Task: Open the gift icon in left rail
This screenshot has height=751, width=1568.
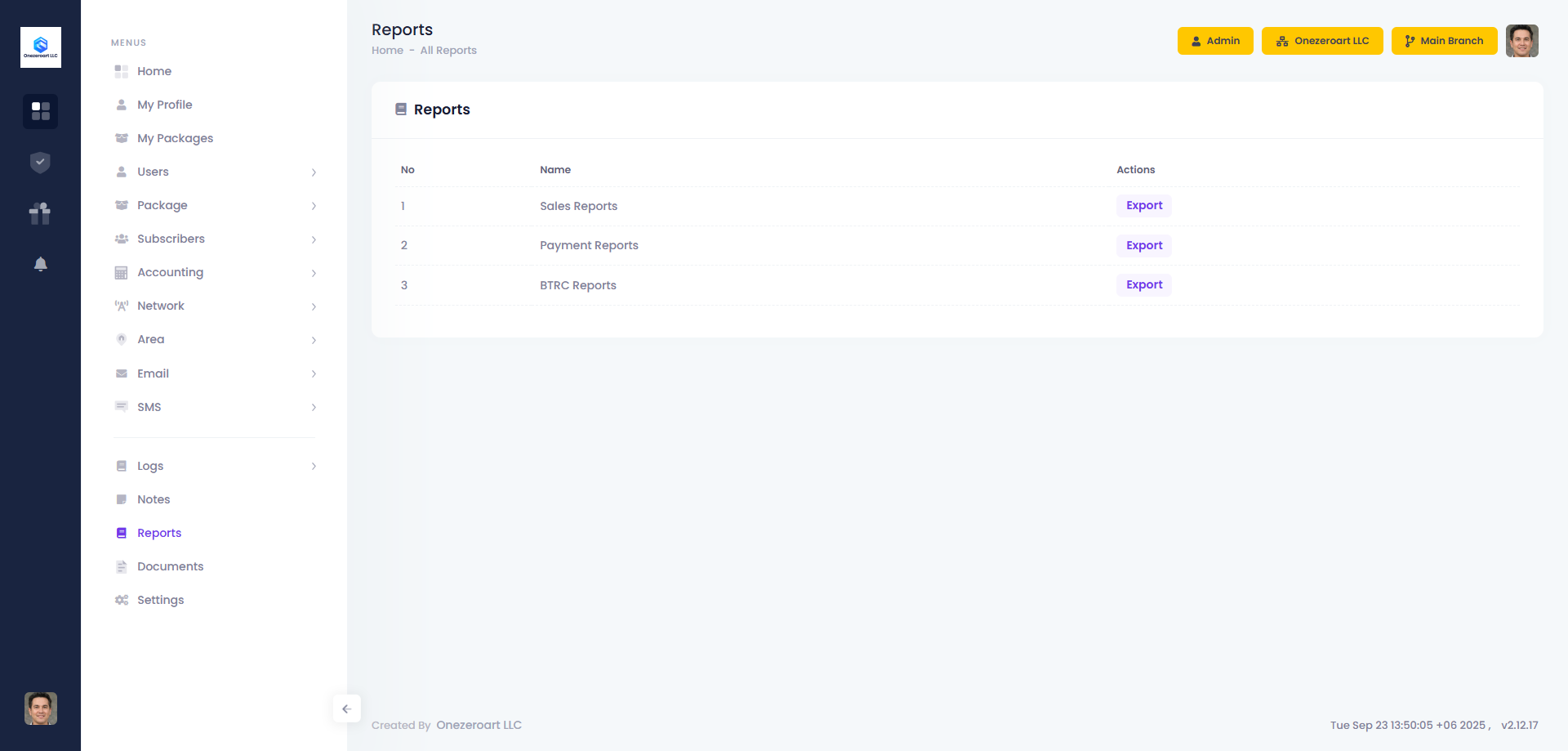Action: click(40, 213)
